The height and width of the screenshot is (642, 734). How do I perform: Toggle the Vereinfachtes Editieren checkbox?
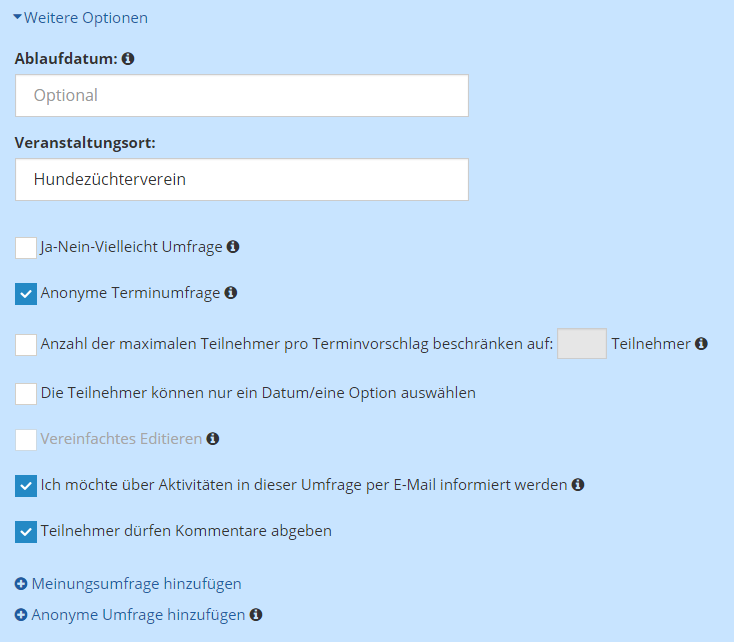[x=26, y=440]
